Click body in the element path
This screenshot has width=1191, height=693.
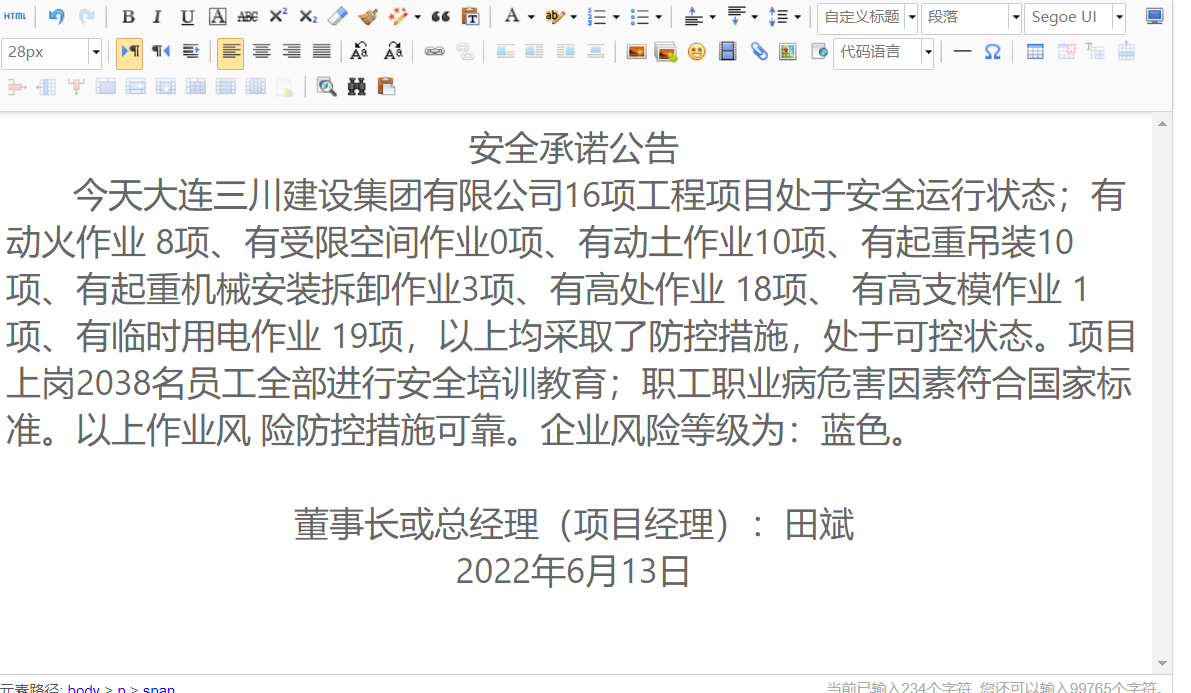pos(84,688)
